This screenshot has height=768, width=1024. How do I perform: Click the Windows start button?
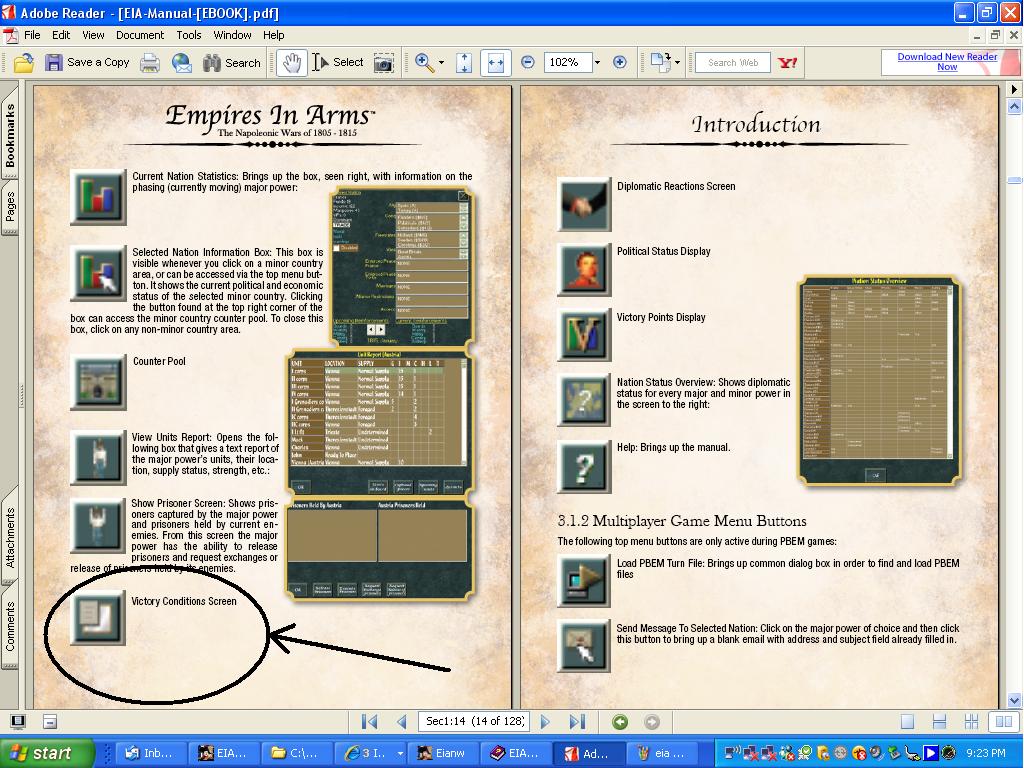[48, 753]
